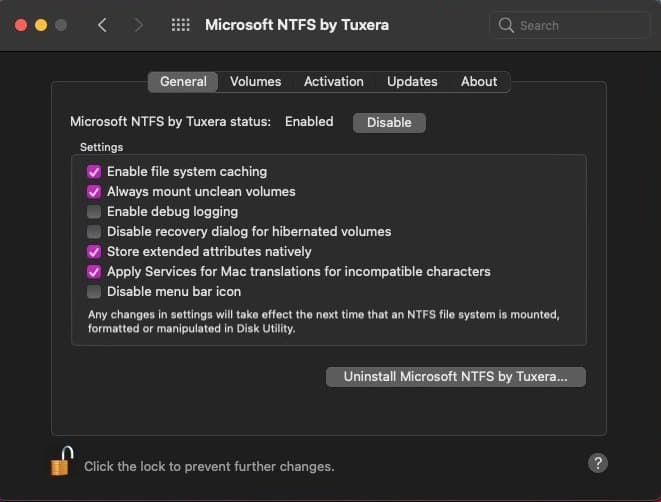Click into the Search field
The height and width of the screenshot is (502, 661).
570,25
